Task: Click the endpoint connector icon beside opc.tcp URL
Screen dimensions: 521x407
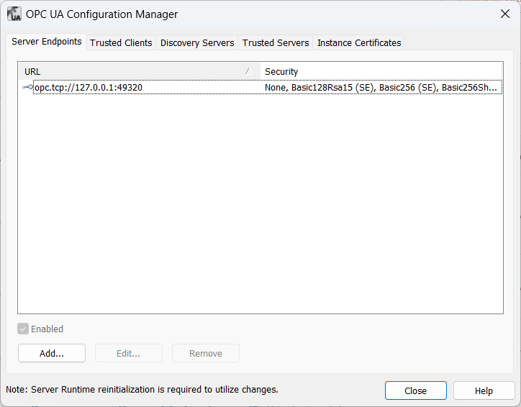Action: click(28, 87)
